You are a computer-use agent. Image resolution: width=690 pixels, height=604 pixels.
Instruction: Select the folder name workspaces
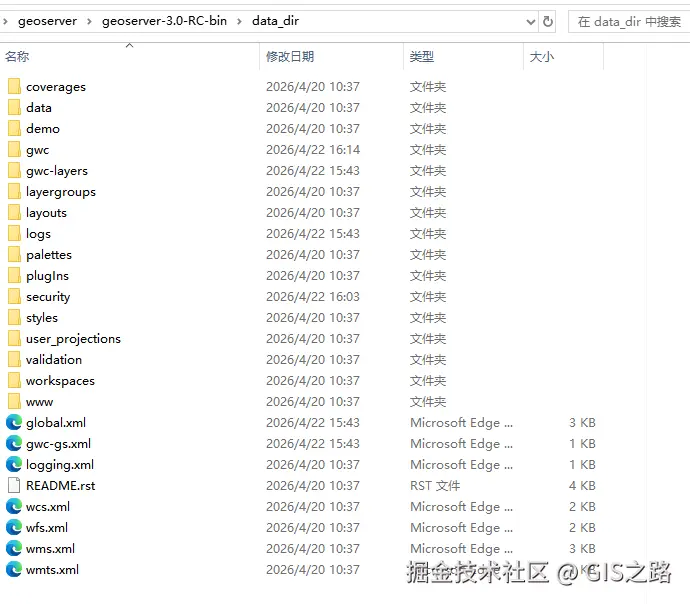[x=60, y=381]
